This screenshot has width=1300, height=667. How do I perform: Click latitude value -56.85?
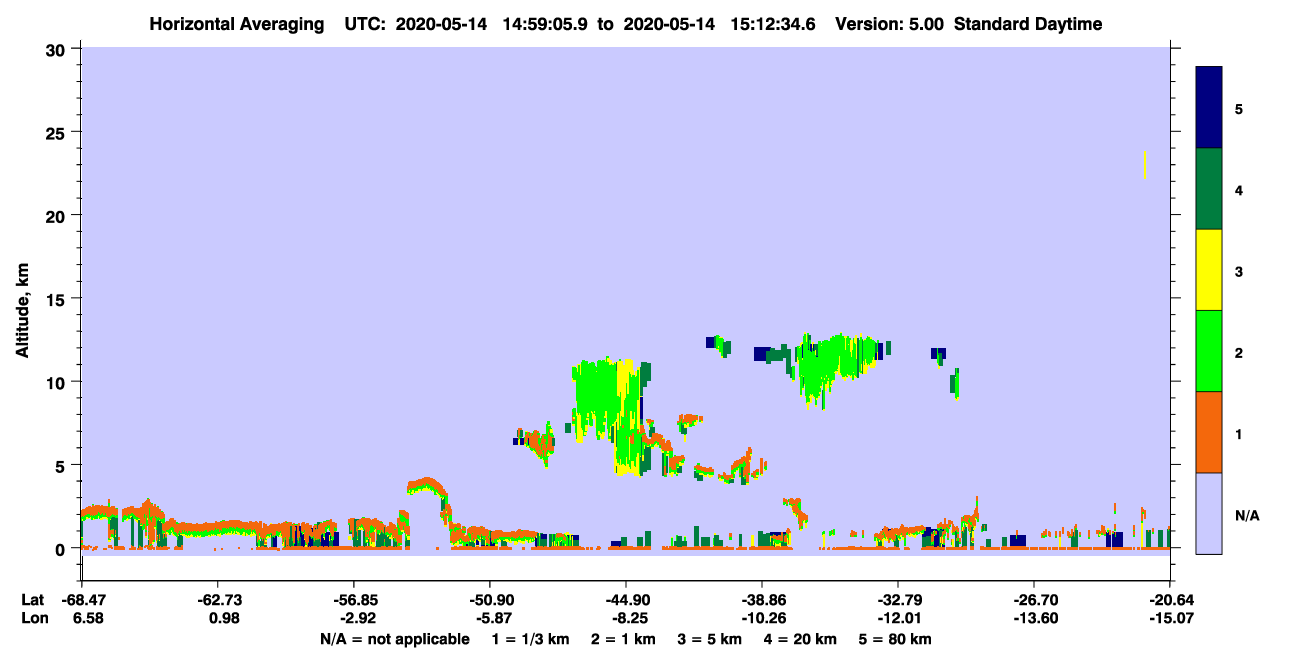pyautogui.click(x=353, y=600)
